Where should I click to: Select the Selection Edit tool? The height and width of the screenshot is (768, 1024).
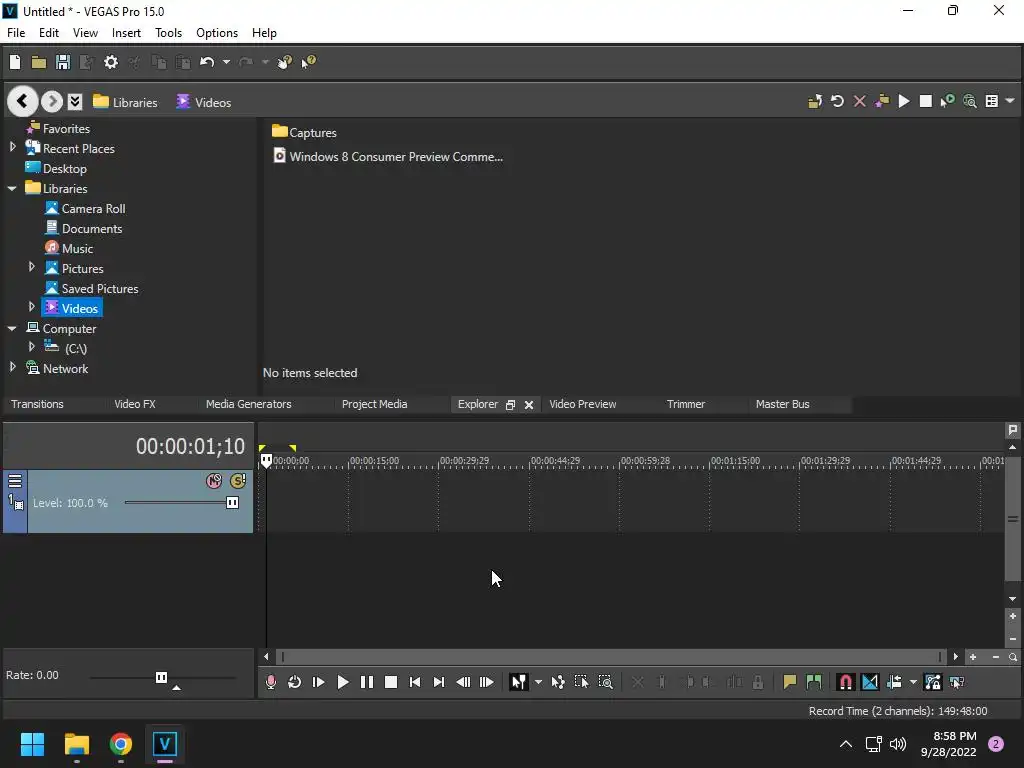coord(581,682)
